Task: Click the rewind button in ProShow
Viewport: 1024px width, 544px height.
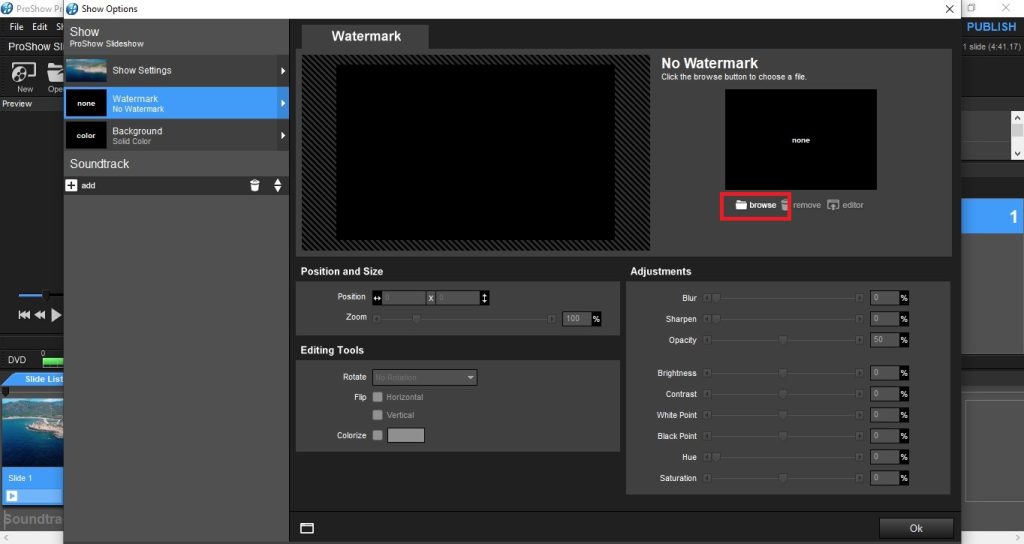Action: tap(40, 315)
